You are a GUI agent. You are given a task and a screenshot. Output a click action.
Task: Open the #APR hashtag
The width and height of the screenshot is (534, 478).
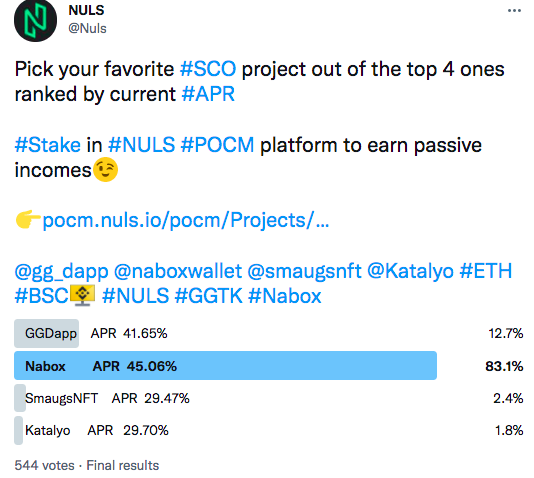tap(208, 94)
